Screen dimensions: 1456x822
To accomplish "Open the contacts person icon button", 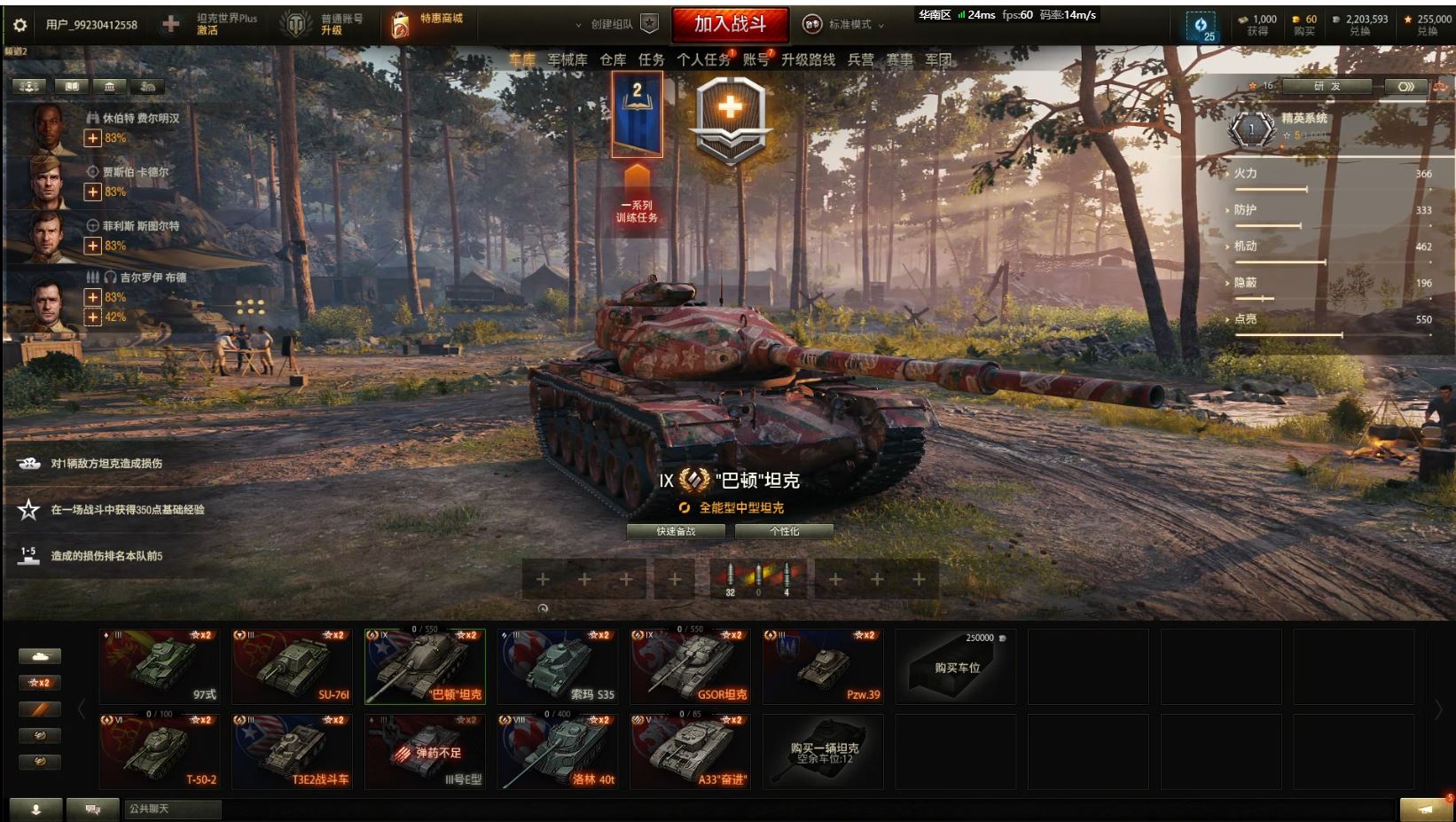I will point(36,809).
